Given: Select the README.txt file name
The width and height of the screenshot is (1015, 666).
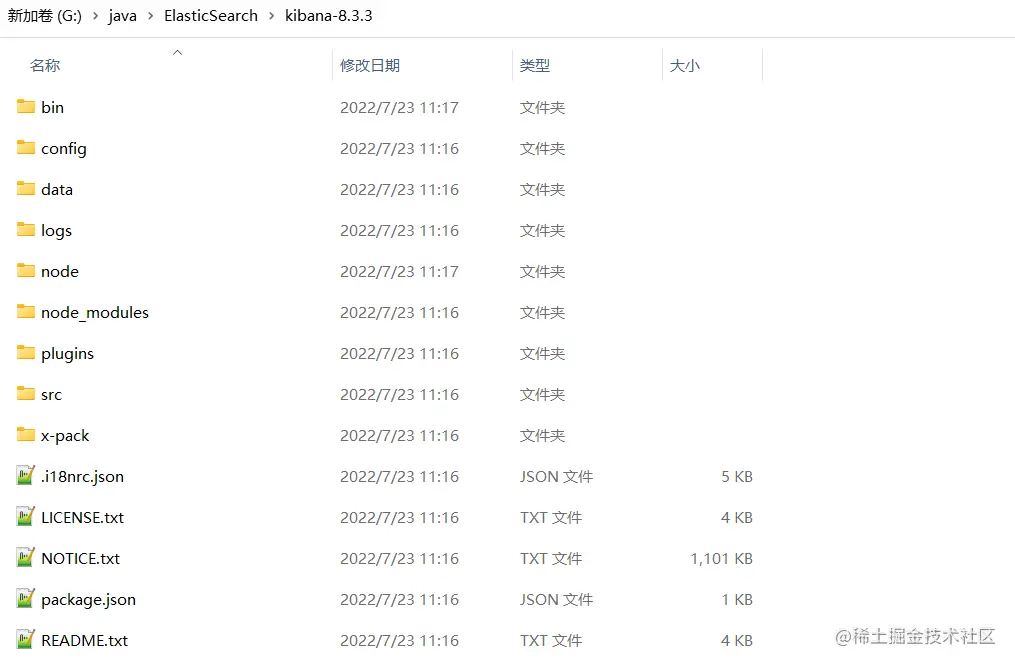Looking at the screenshot, I should pyautogui.click(x=84, y=641).
